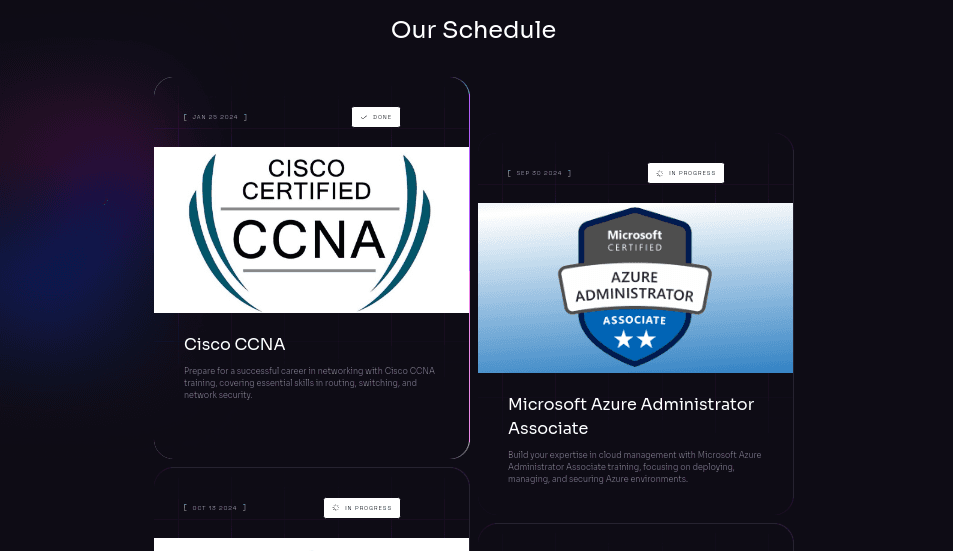The image size is (953, 551).
Task: Click the IN PROGRESS badge on Azure card
Action: coord(686,173)
